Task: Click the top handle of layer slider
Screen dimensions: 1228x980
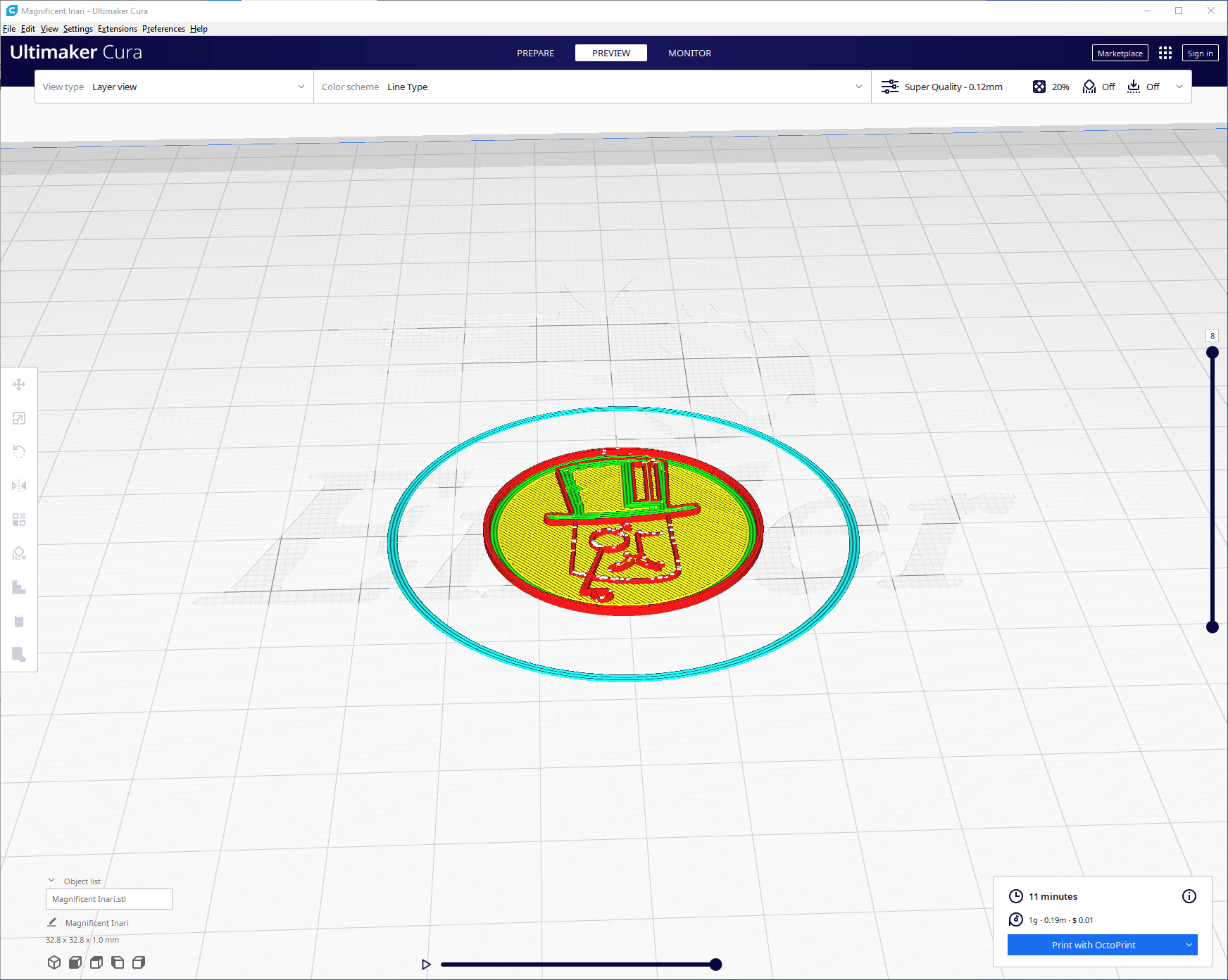Action: tap(1213, 352)
